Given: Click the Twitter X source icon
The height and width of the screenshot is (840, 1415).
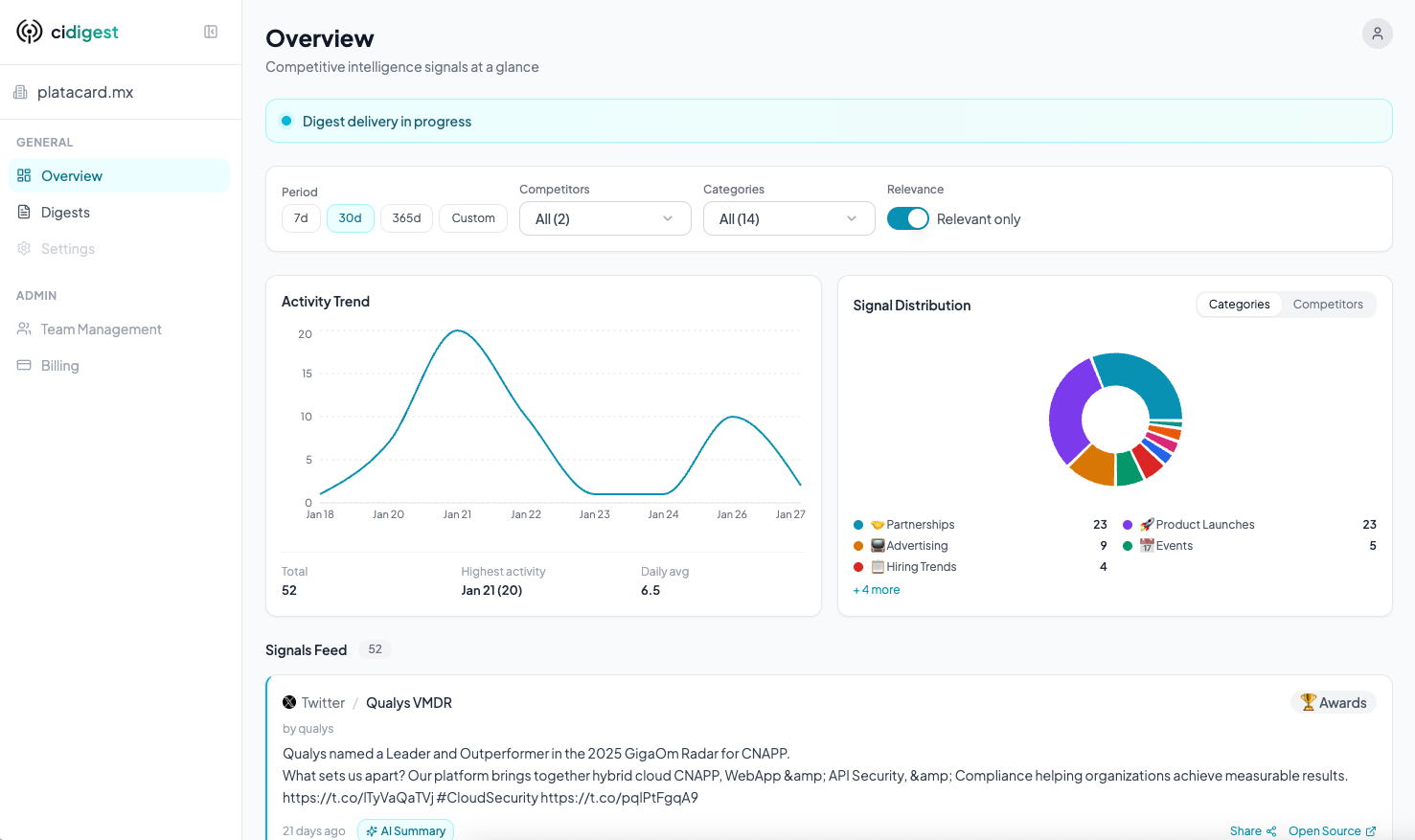Looking at the screenshot, I should 289,702.
